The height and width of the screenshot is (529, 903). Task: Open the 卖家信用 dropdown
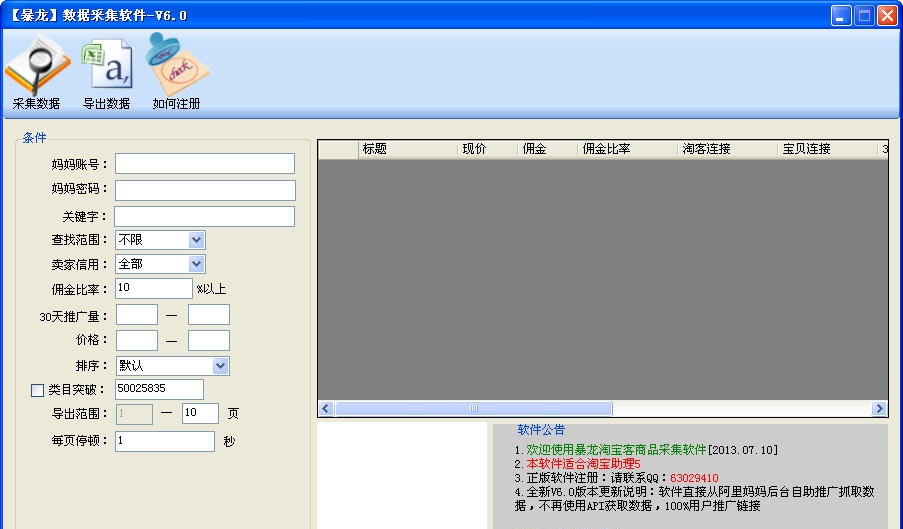pos(196,264)
